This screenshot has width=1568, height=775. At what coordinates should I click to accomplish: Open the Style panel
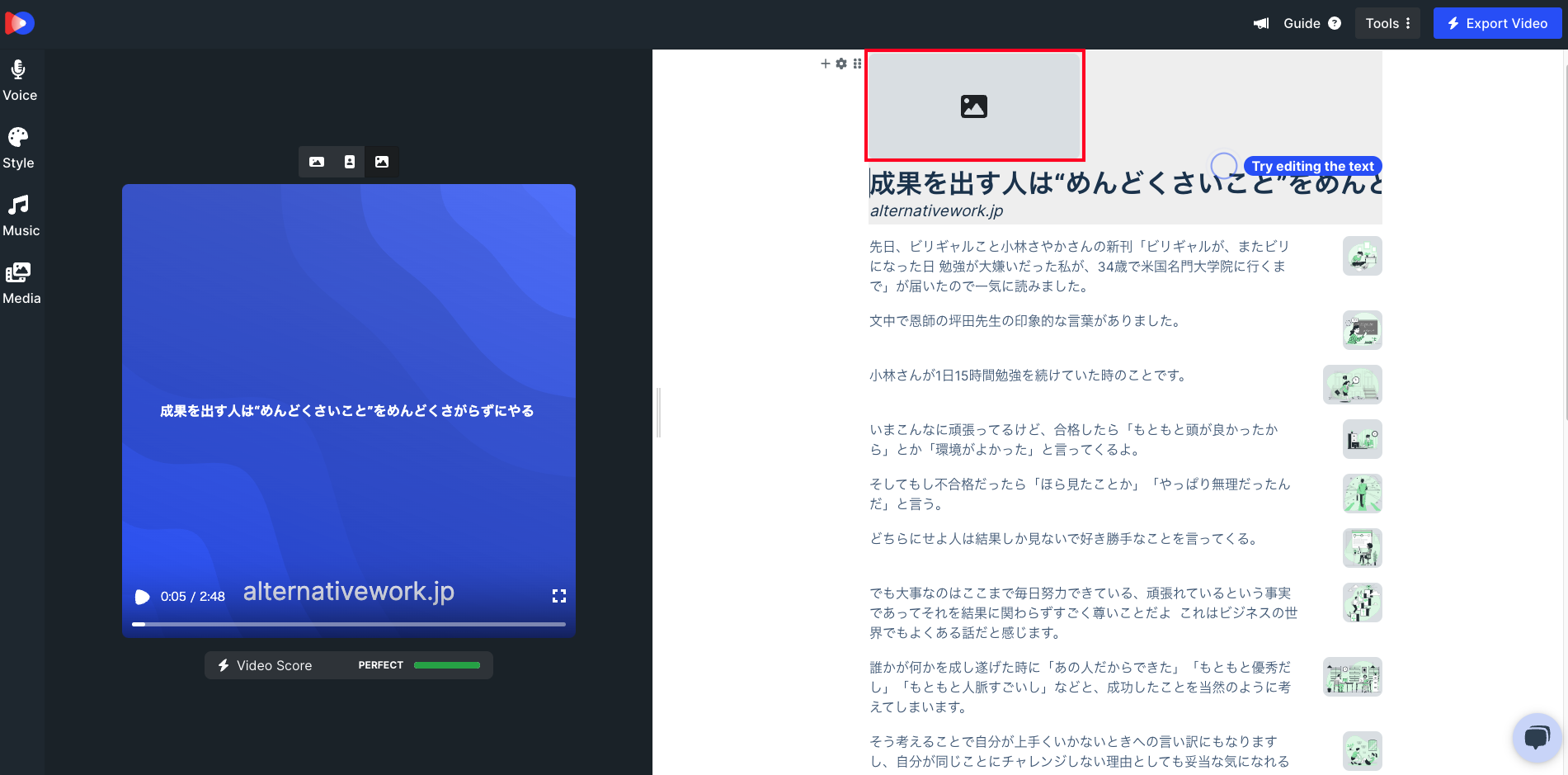pyautogui.click(x=18, y=149)
